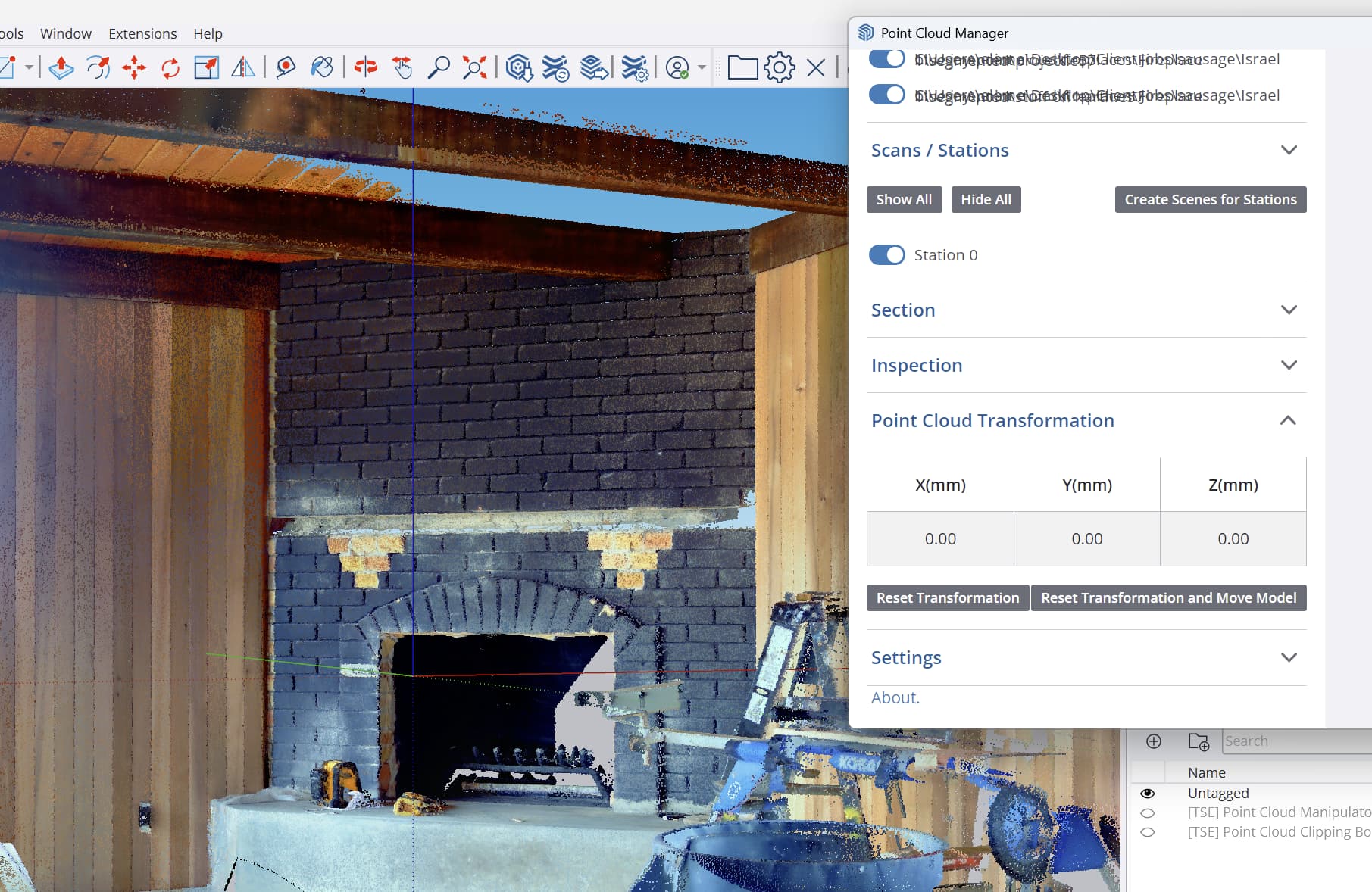
Task: Click the Zoom Extents icon
Action: tap(475, 67)
